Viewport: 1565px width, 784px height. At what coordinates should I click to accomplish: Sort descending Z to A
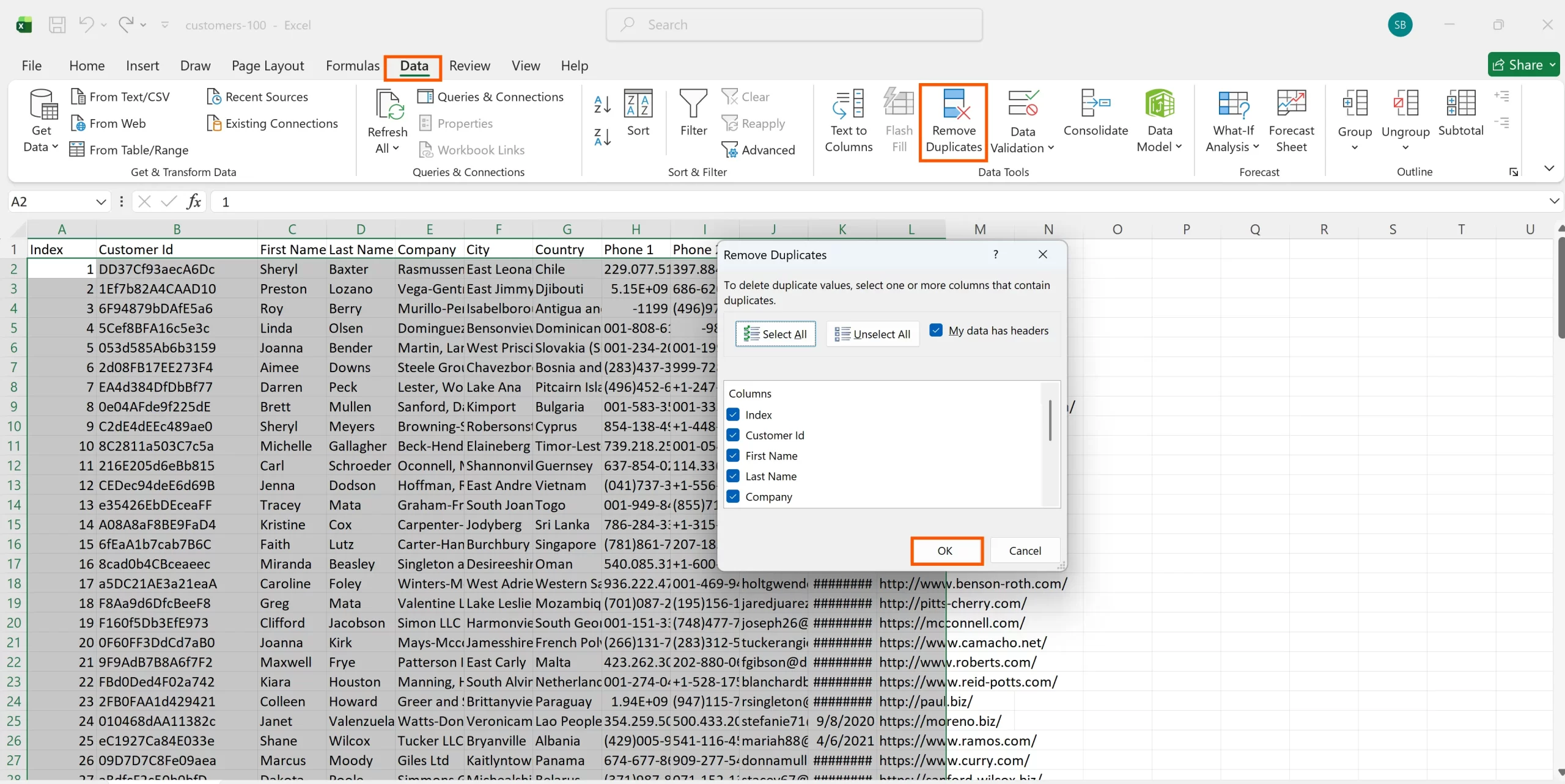pos(602,137)
